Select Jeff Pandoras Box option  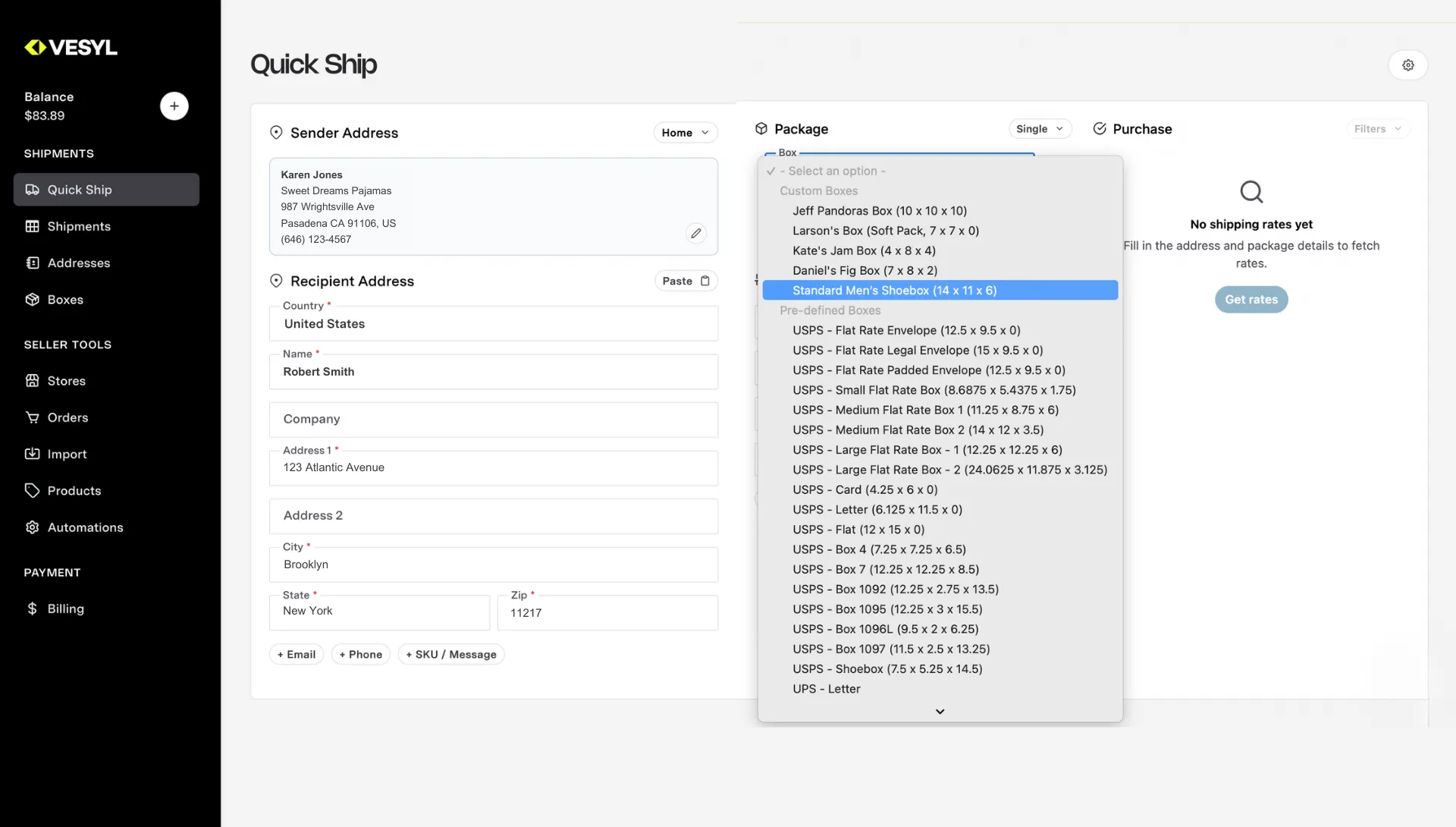940,211
